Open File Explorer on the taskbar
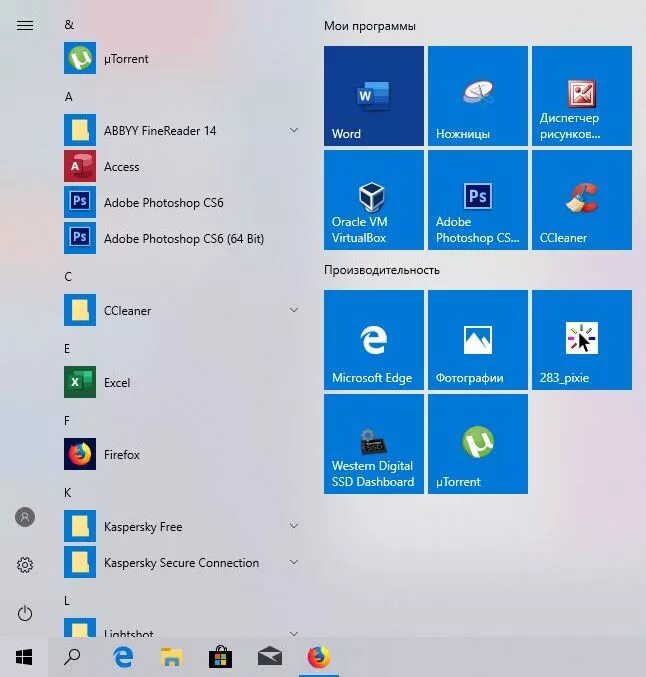646x677 pixels. click(x=171, y=657)
